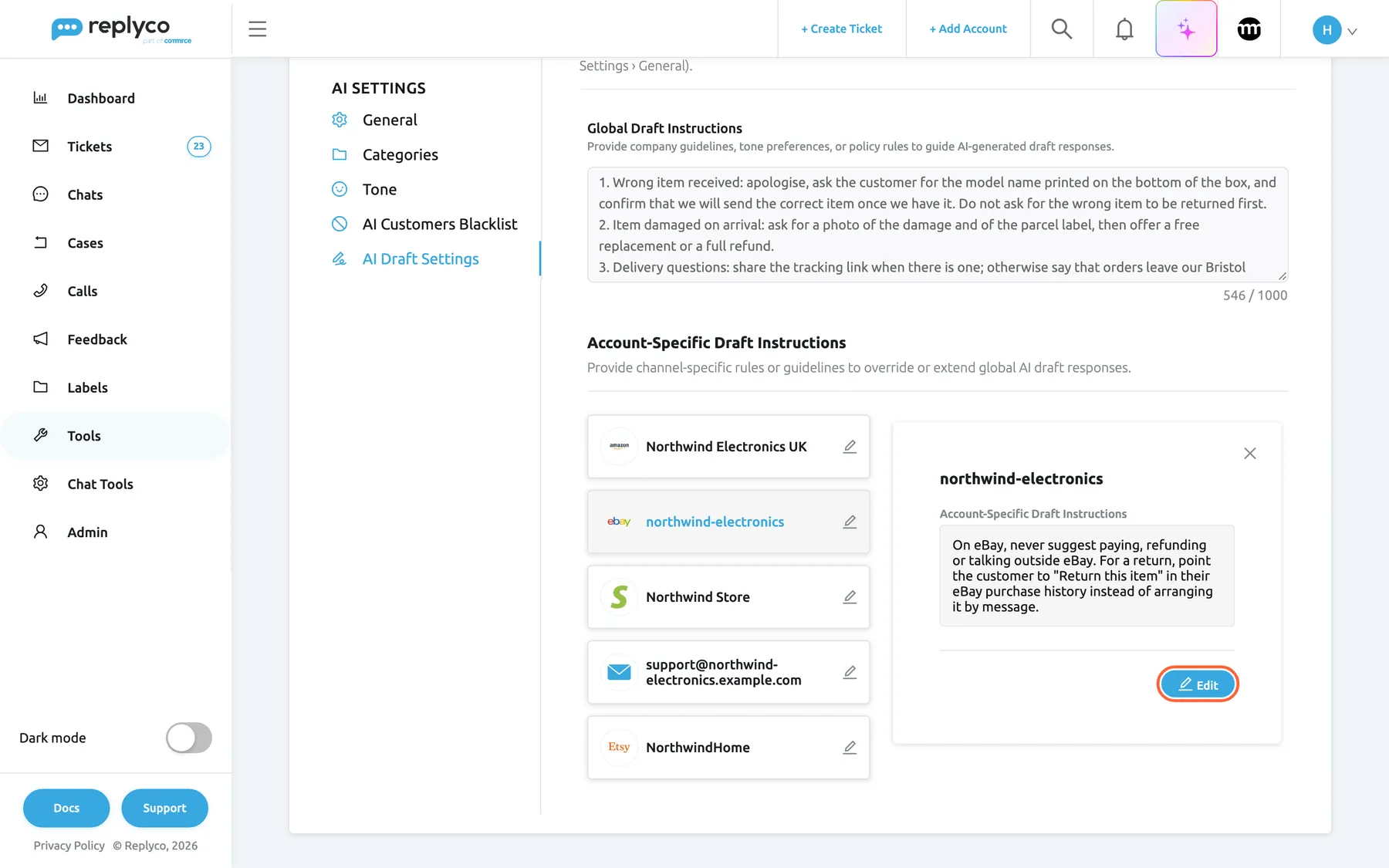The image size is (1389, 868).
Task: Go to Chats section
Action: coord(116,194)
